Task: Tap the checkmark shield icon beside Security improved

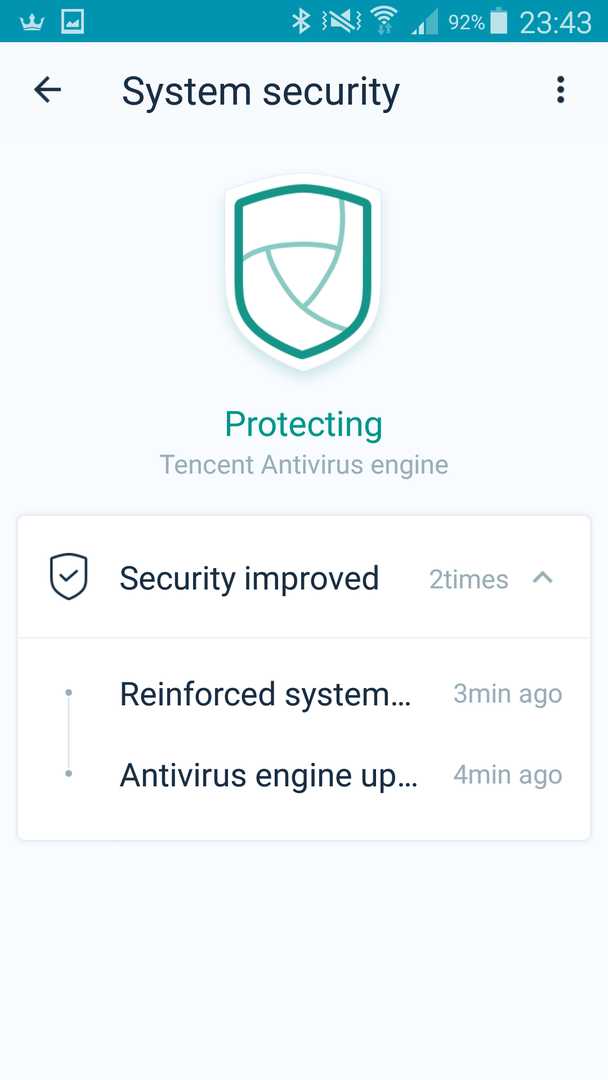Action: 69,577
